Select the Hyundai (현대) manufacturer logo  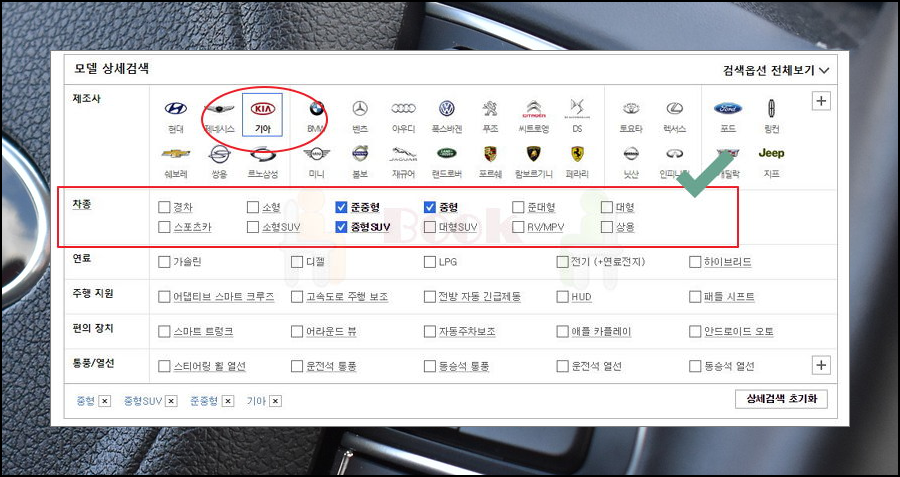point(176,108)
